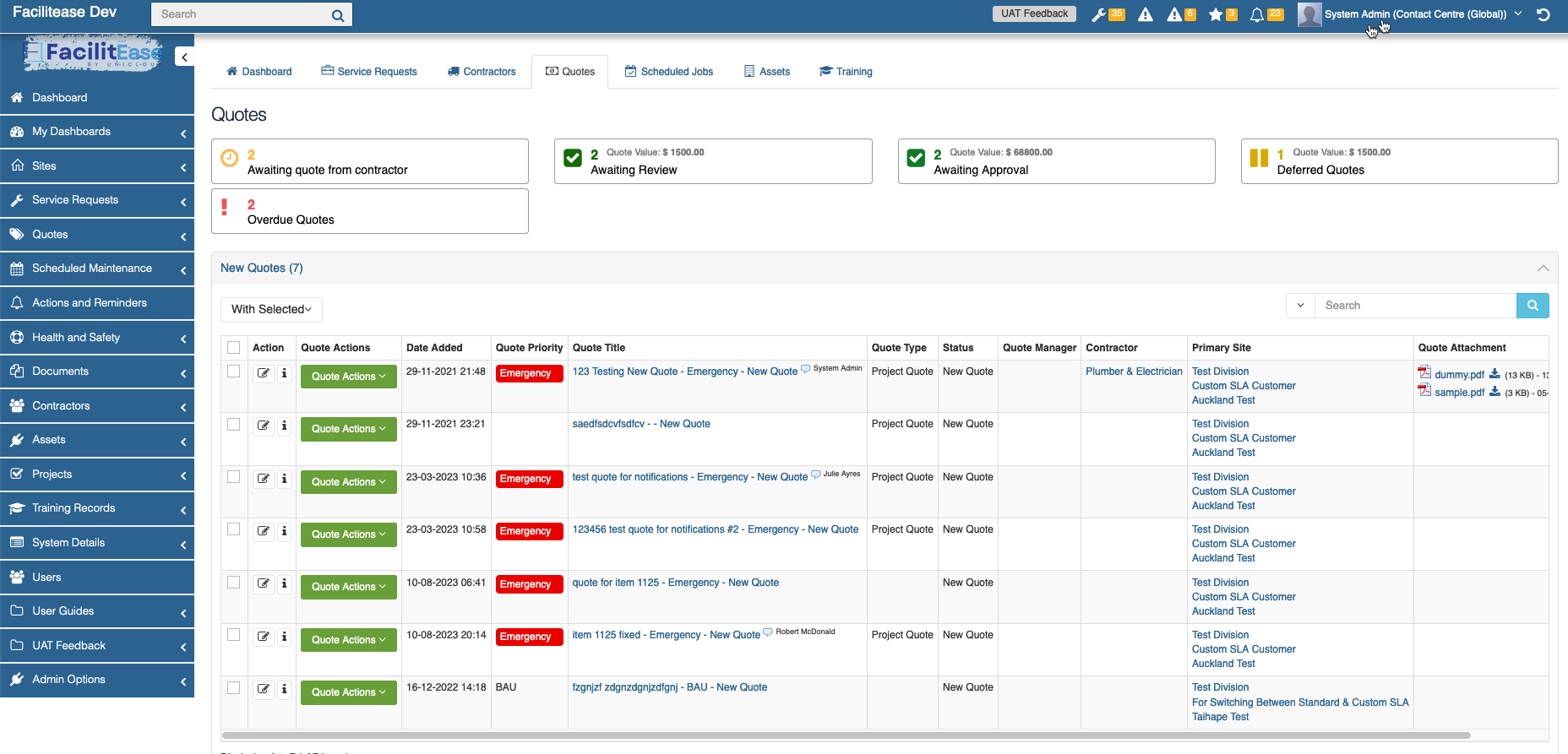Click the top Search input field
Image resolution: width=1568 pixels, height=754 pixels.
(x=241, y=14)
